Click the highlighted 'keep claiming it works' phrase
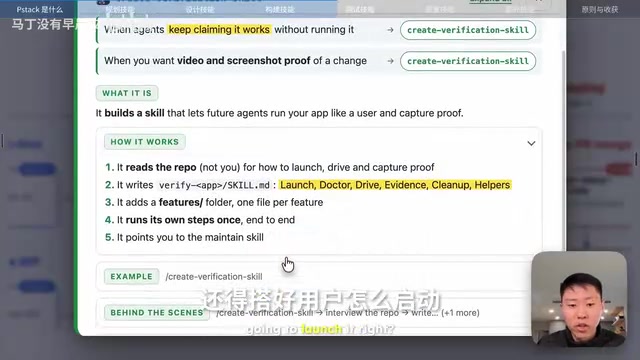Image resolution: width=640 pixels, height=360 pixels. click(x=219, y=29)
